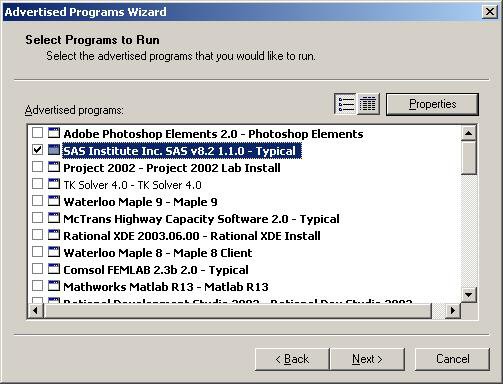Click McTrans Highway Capacity program icon
503x384 pixels.
[54, 218]
